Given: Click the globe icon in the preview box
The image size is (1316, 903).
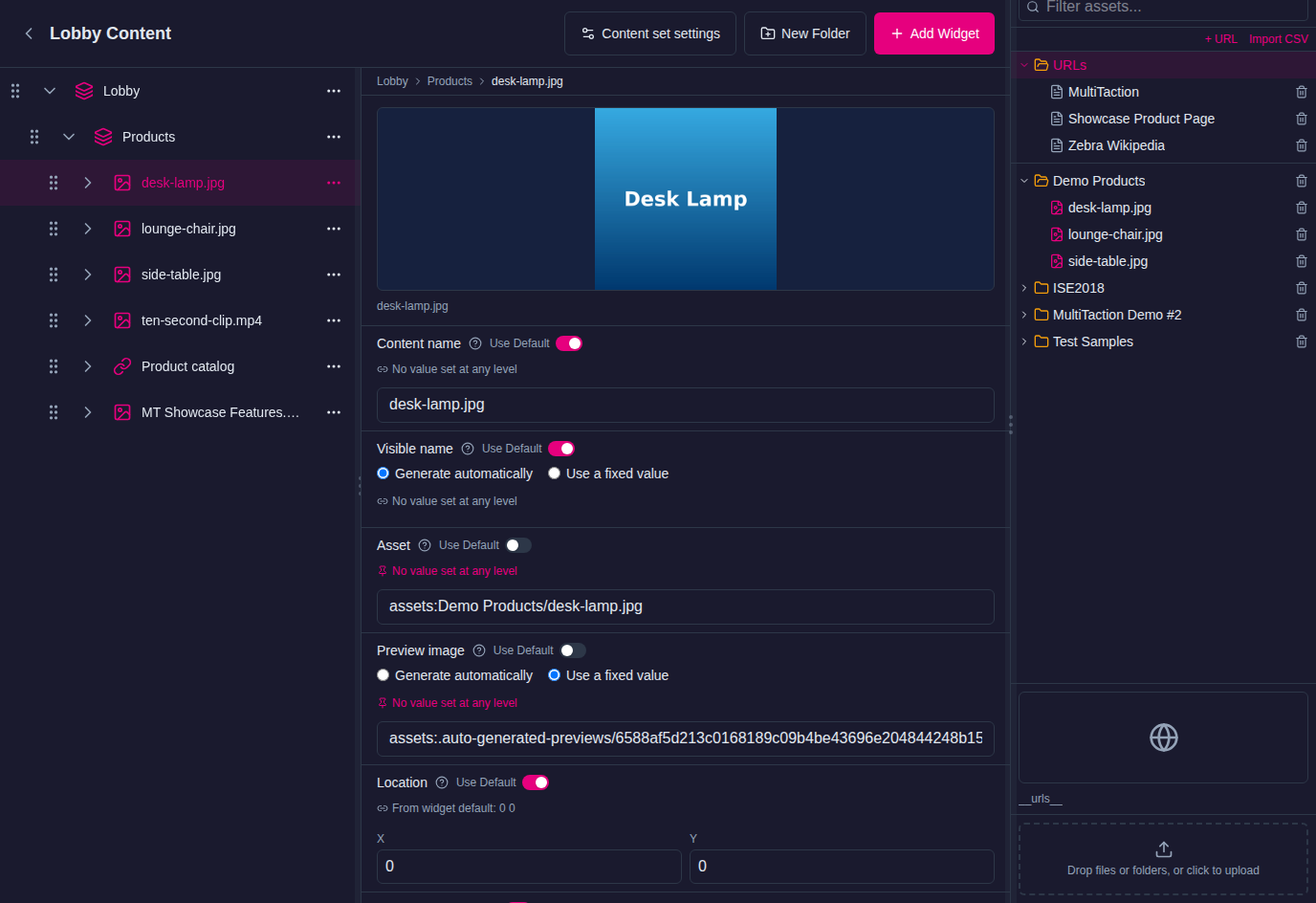Looking at the screenshot, I should click(1164, 738).
